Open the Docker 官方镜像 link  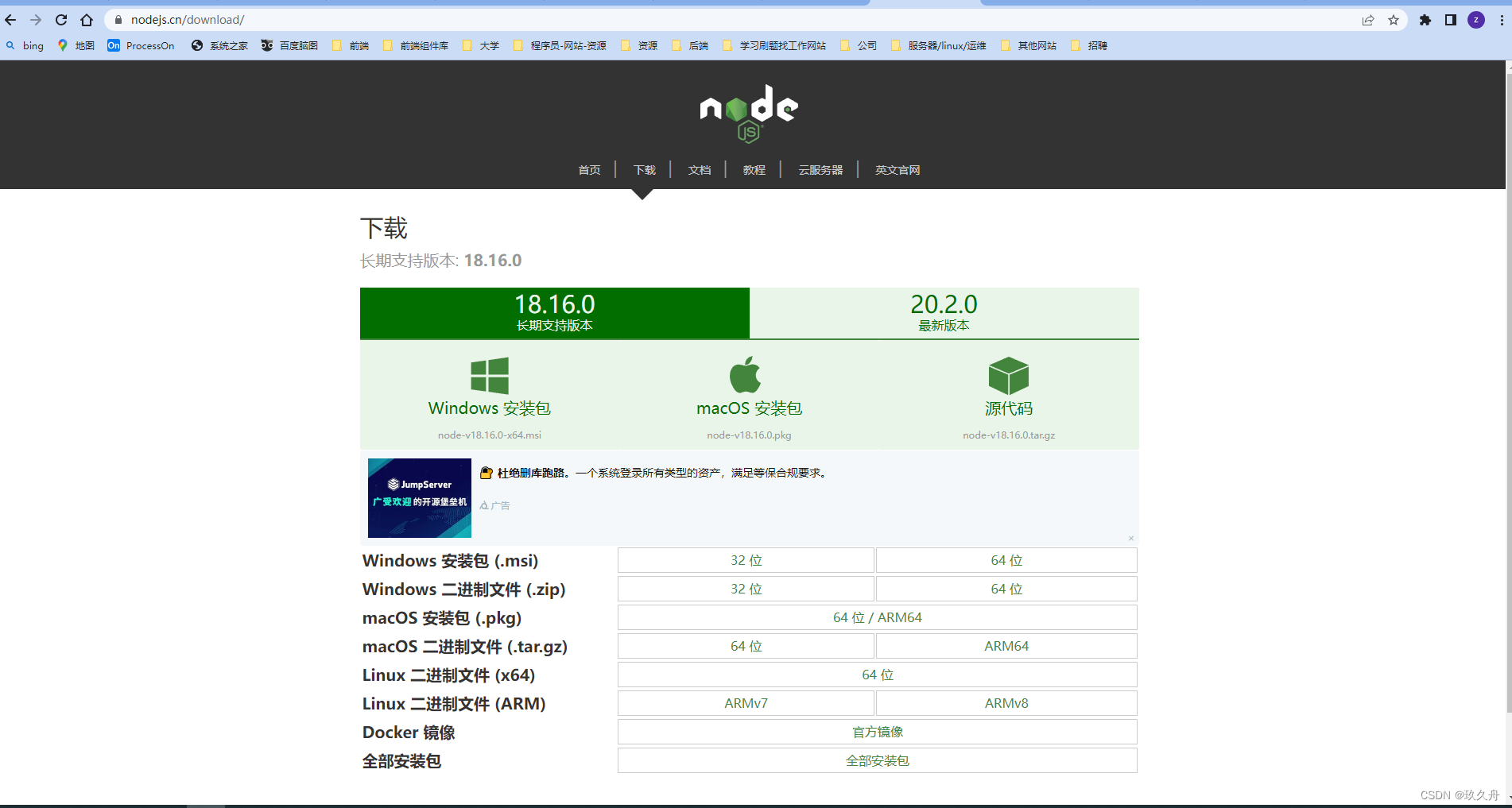(x=877, y=732)
